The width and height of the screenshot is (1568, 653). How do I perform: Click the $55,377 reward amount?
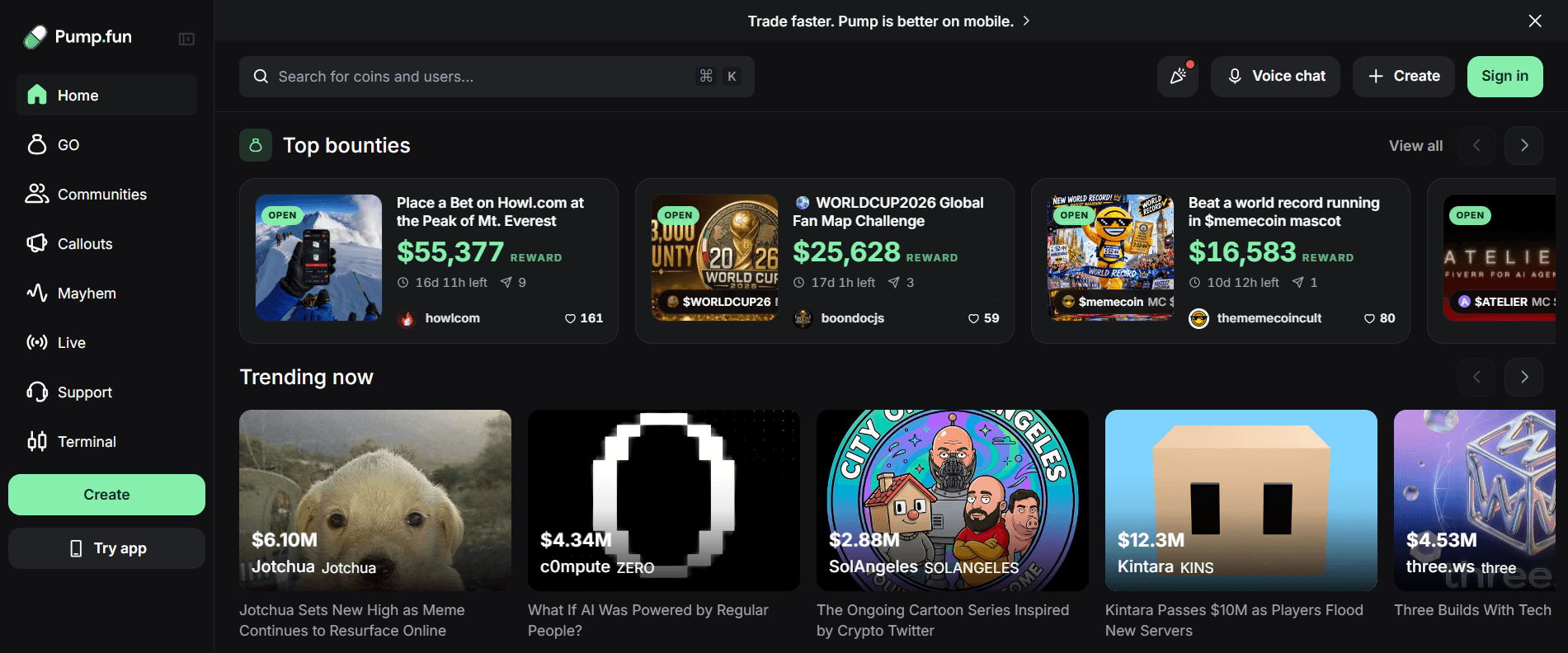(x=450, y=252)
